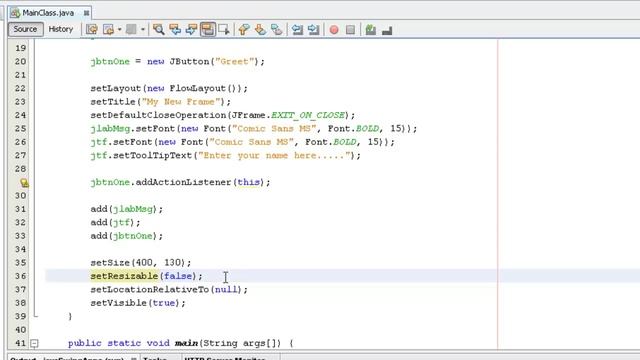This screenshot has width=640, height=360.
Task: Go to Find Next Occurrence icon
Action: 191,29
